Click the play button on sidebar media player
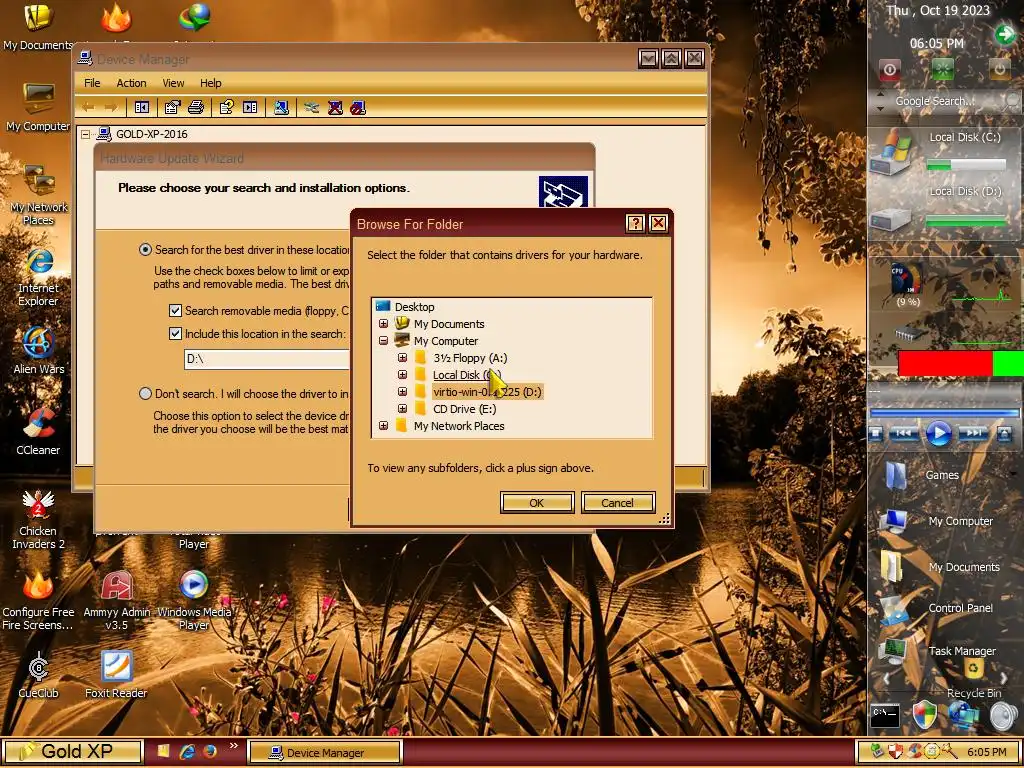1024x768 pixels. (x=938, y=434)
